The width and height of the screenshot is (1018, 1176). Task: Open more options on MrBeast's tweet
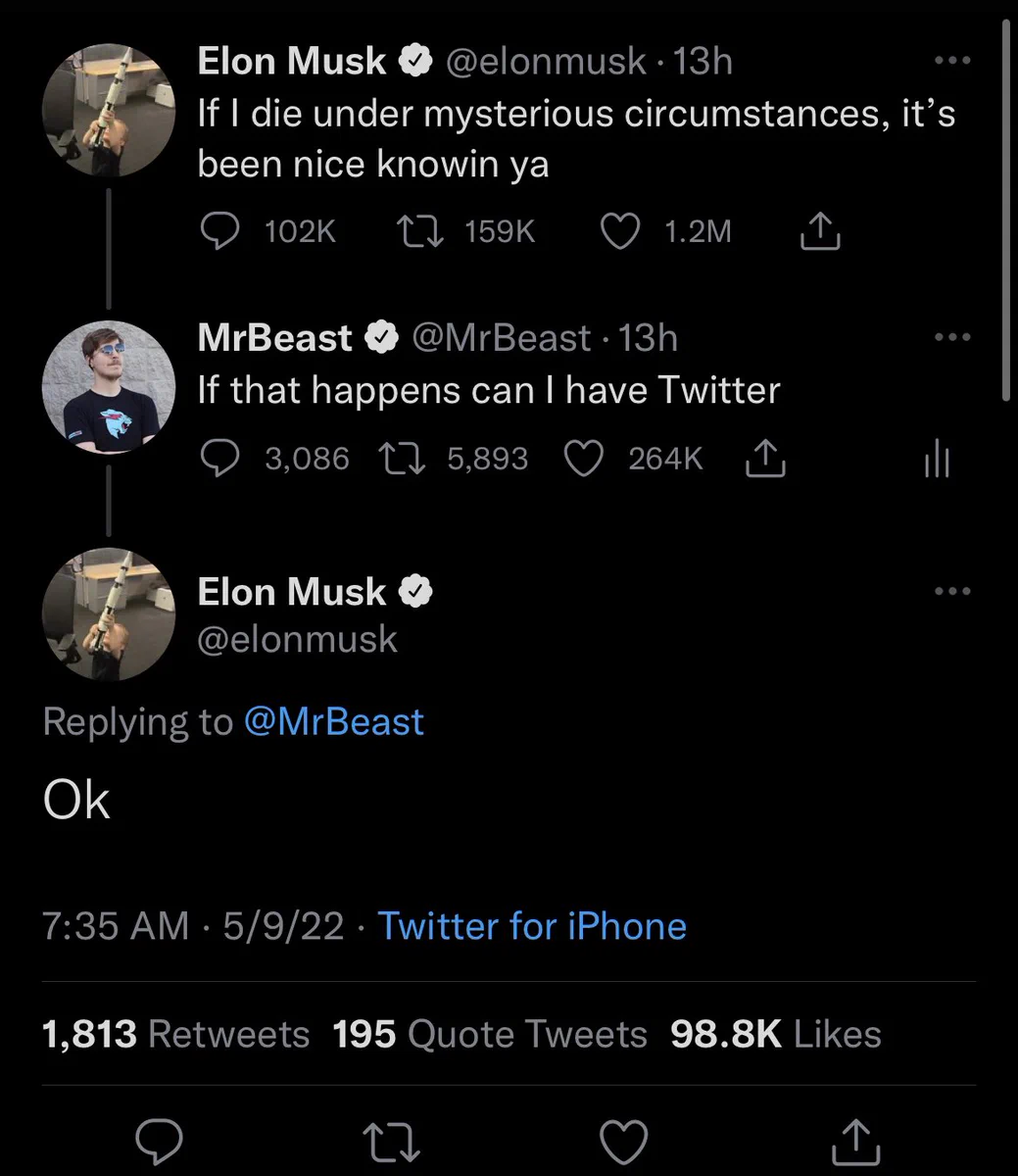point(951,337)
